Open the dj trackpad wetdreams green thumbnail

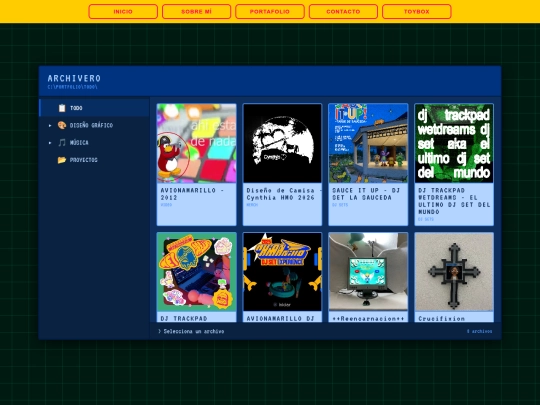pyautogui.click(x=454, y=143)
